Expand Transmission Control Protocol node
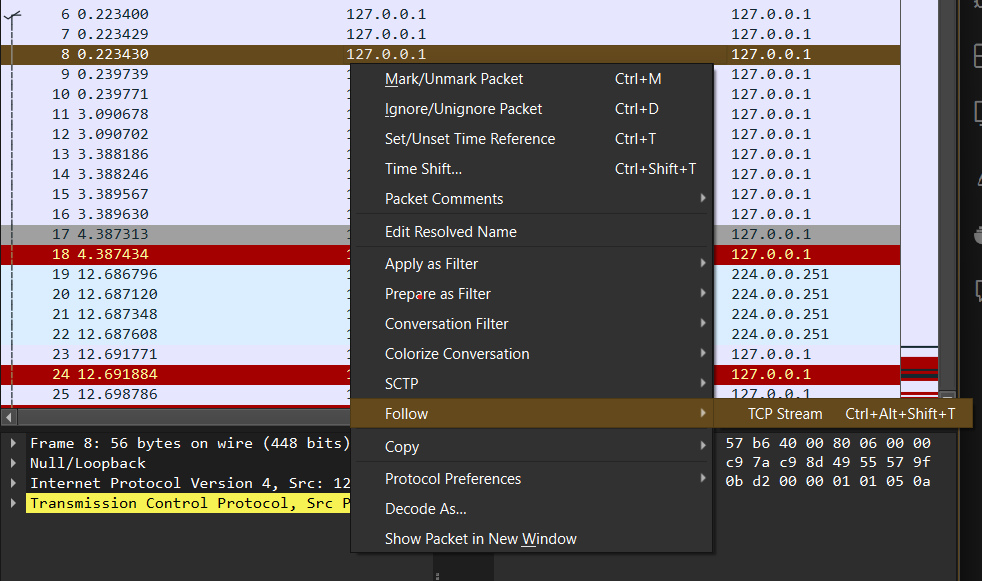This screenshot has width=982, height=581. click(12, 503)
